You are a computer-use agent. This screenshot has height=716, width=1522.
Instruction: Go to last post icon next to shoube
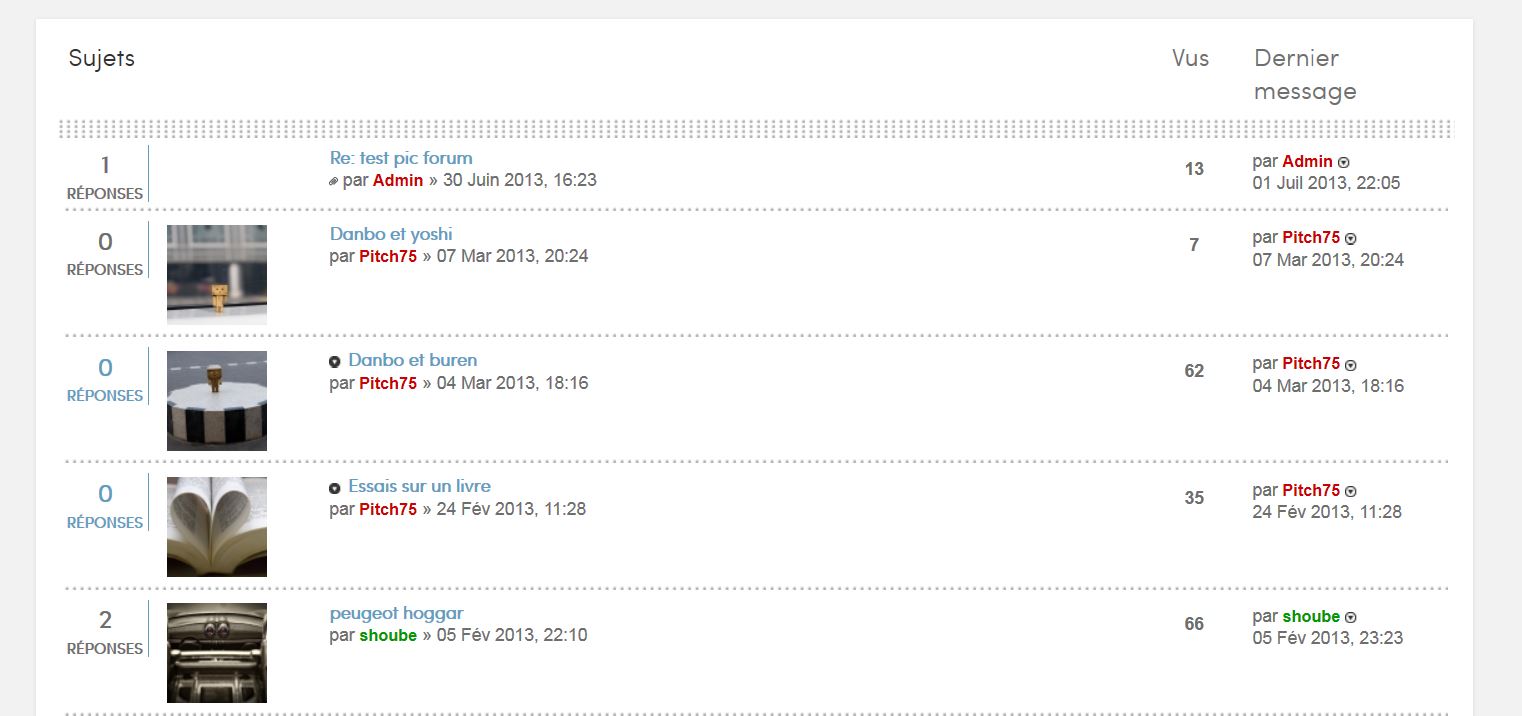1351,618
